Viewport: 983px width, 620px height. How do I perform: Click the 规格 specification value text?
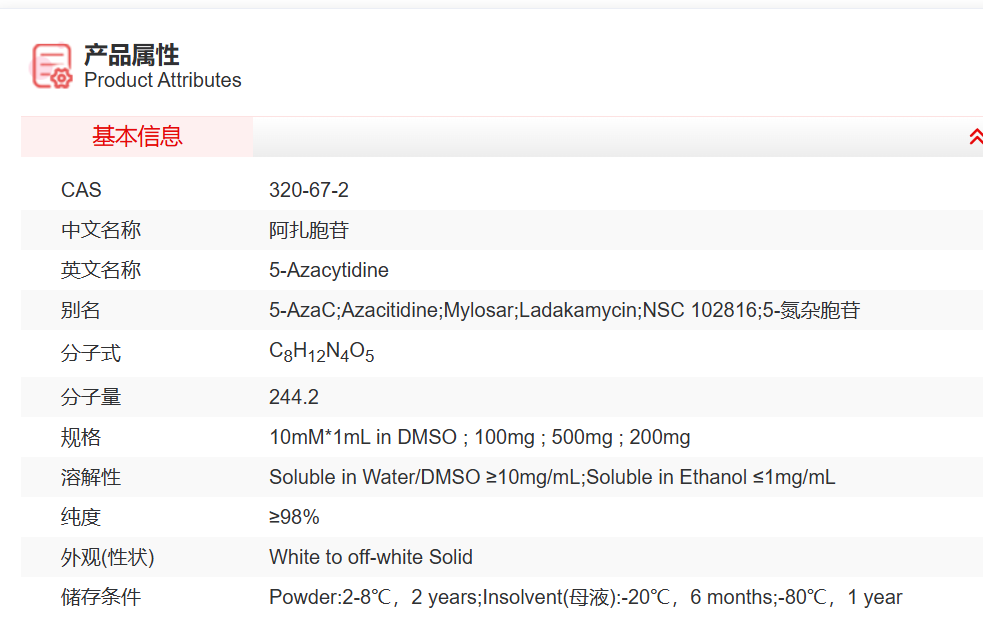(x=479, y=437)
